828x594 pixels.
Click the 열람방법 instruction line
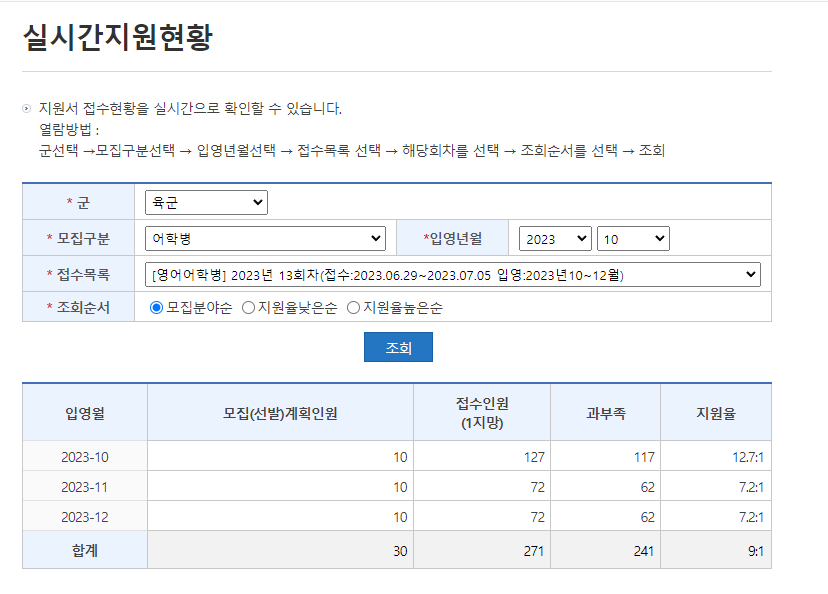(69, 129)
